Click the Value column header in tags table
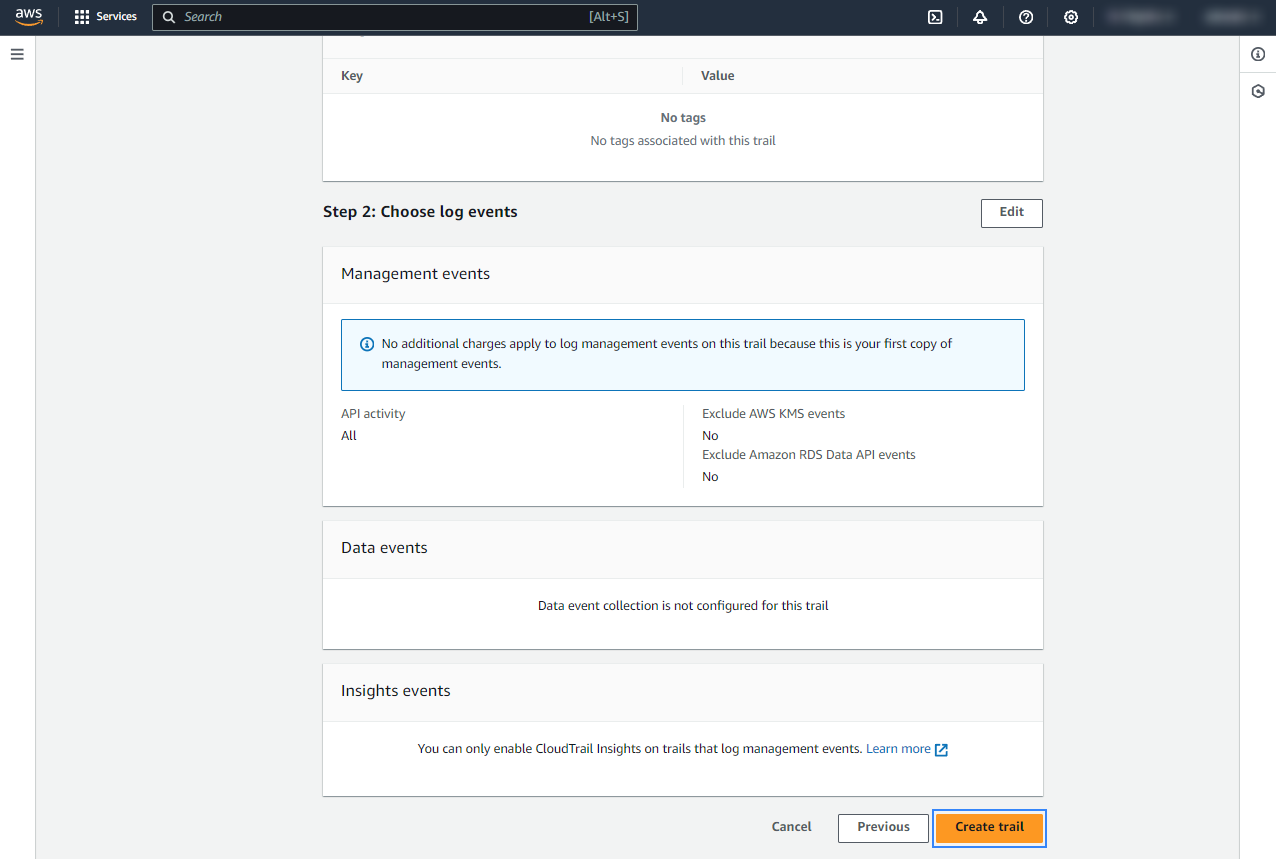 [x=717, y=76]
